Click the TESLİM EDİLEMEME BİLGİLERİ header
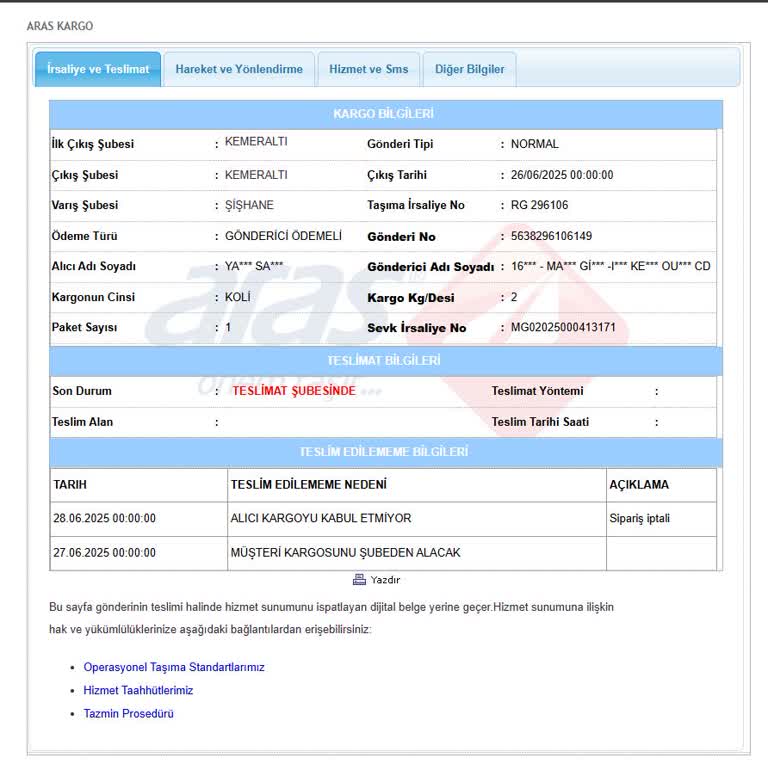The width and height of the screenshot is (768, 768). (x=385, y=452)
